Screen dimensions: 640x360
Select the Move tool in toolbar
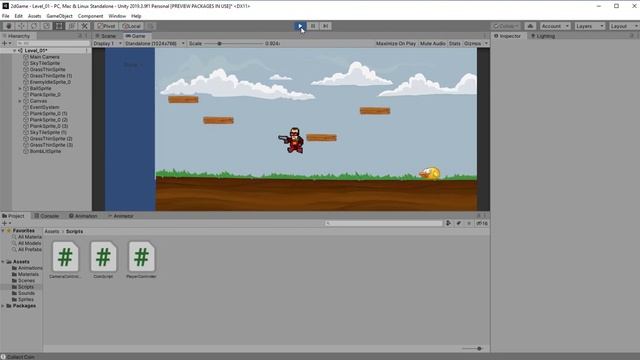(21, 26)
